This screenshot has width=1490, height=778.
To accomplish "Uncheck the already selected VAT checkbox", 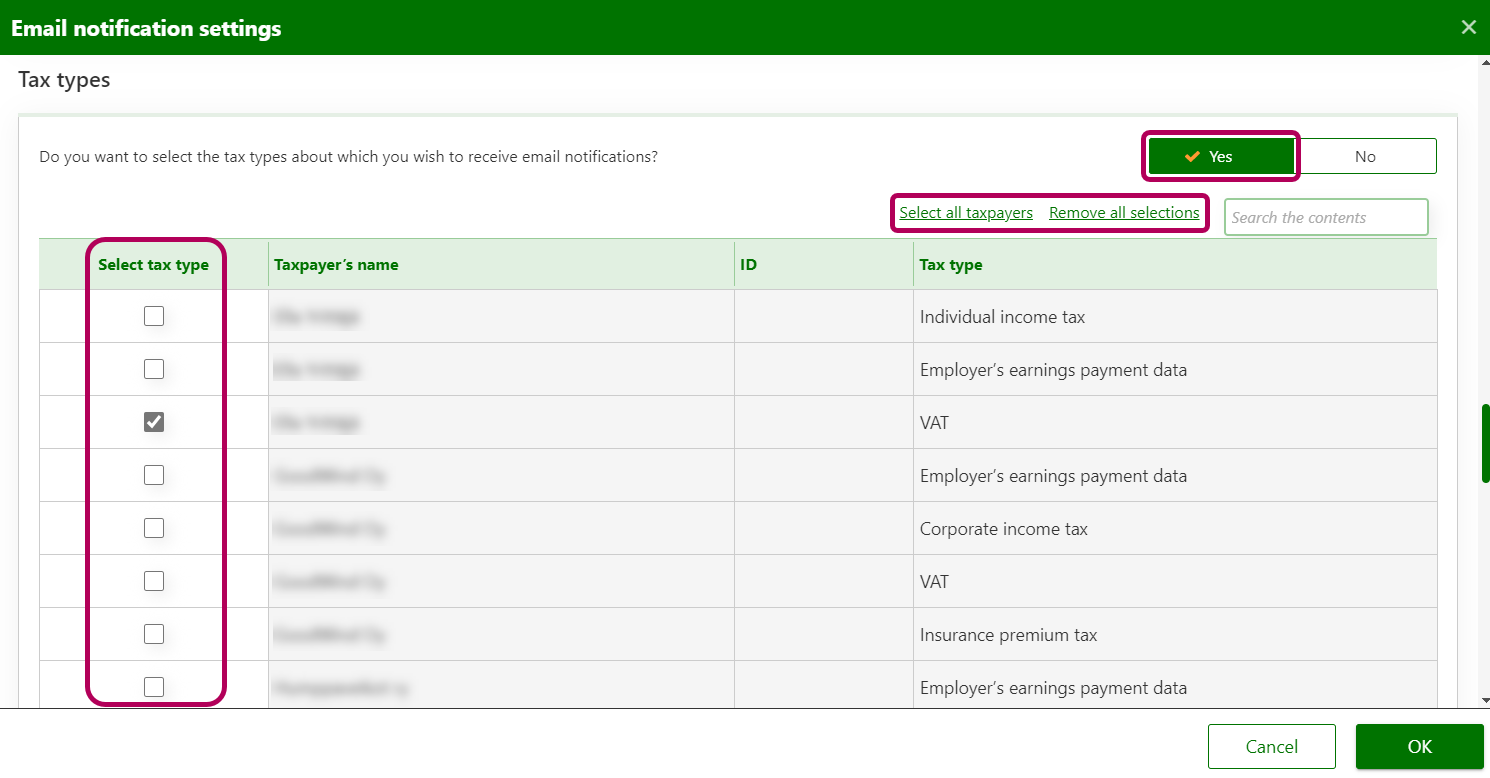I will click(x=154, y=422).
